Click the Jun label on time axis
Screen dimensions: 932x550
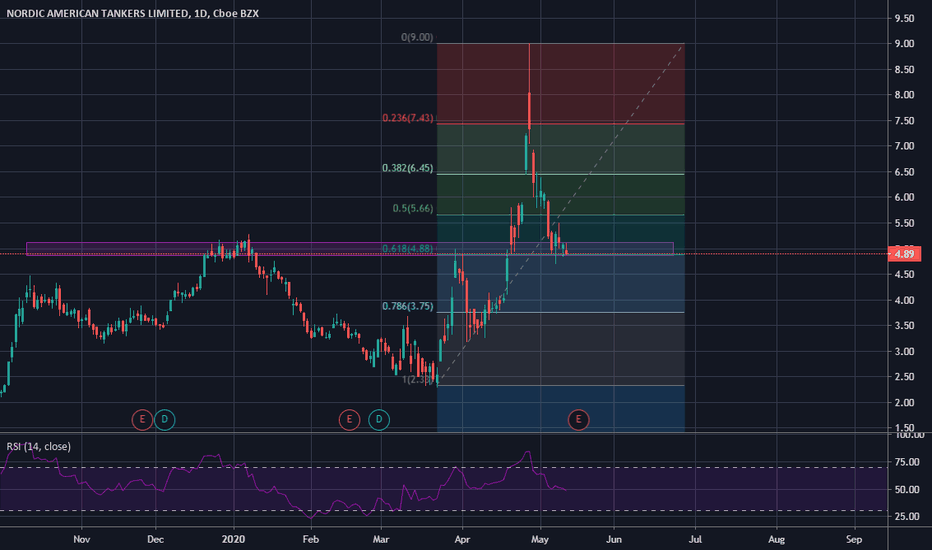point(613,539)
